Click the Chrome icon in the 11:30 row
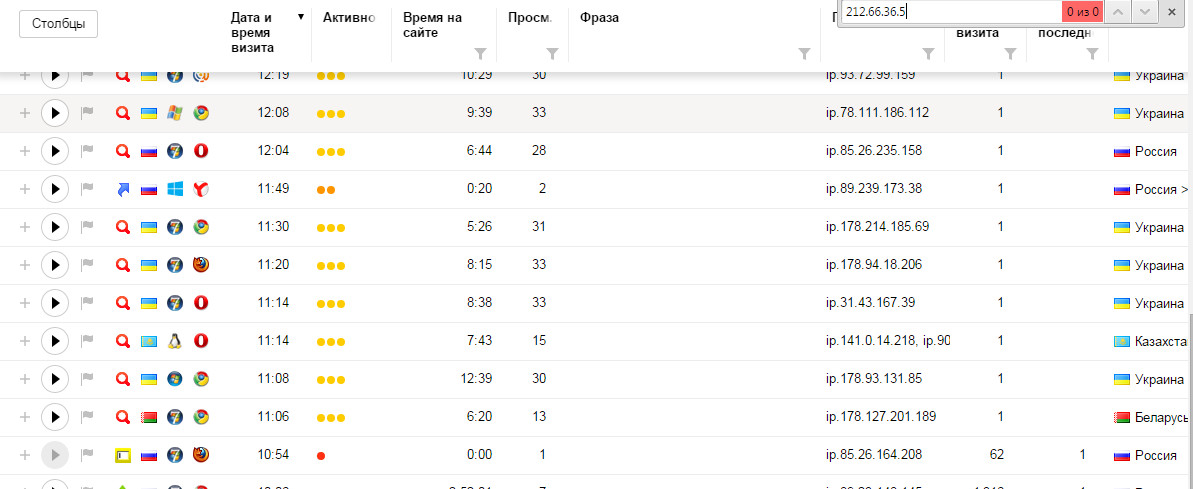 tap(201, 227)
